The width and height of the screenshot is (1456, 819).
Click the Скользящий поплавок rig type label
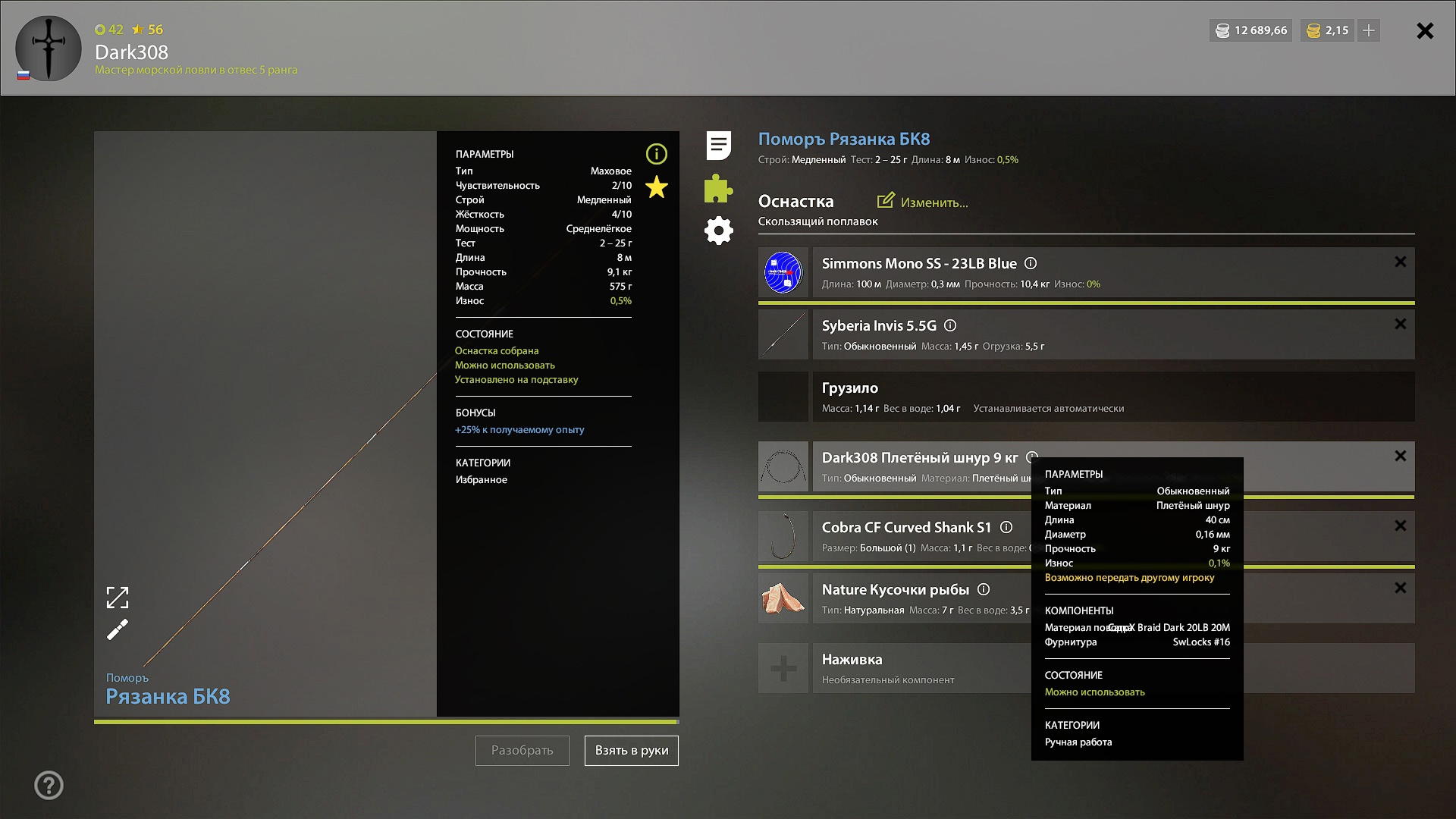[818, 221]
